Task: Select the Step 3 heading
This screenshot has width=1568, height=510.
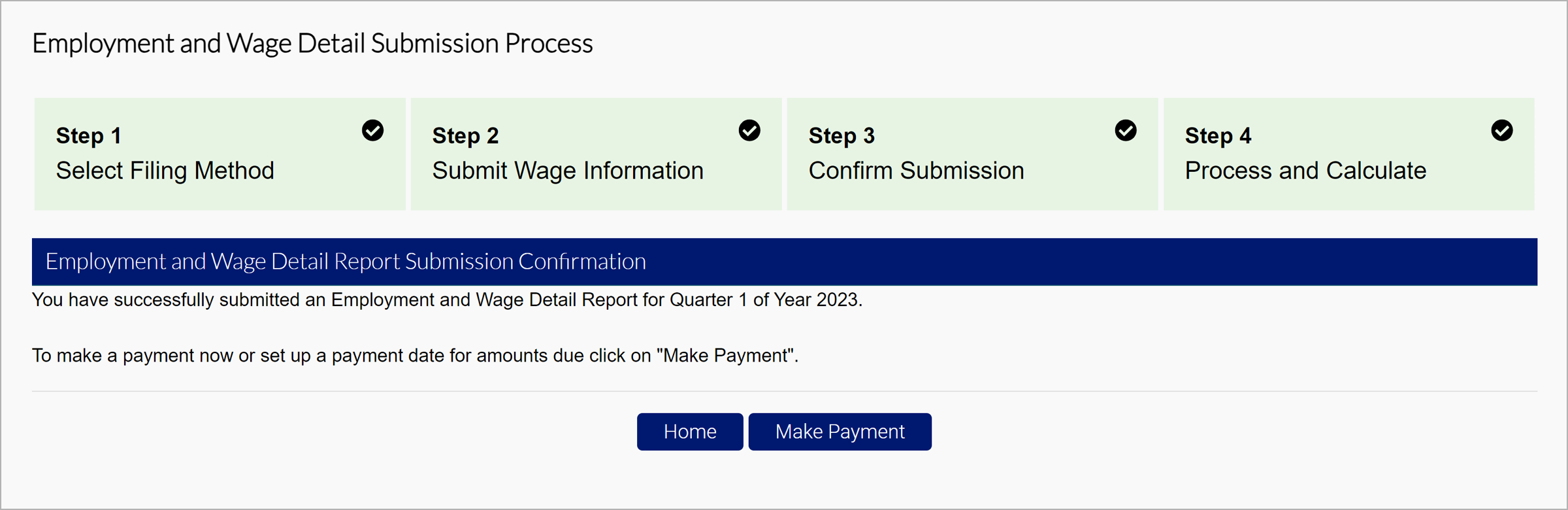Action: coord(841,136)
